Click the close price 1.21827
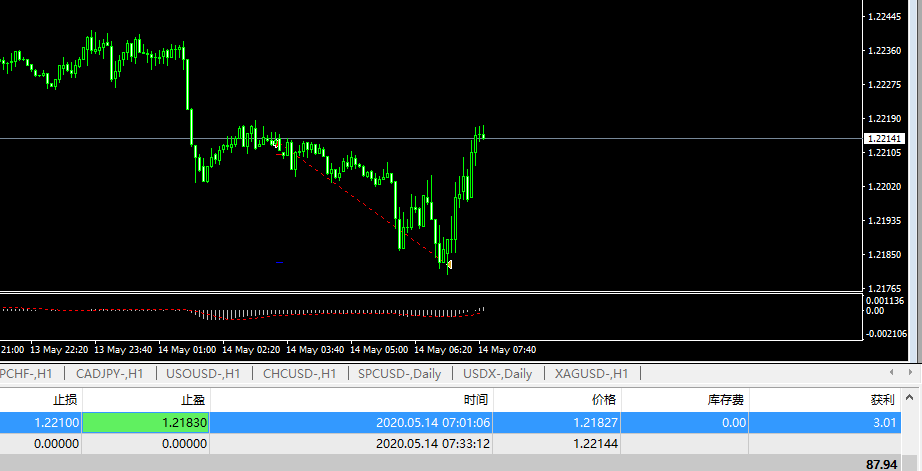Image resolution: width=922 pixels, height=471 pixels. point(596,422)
